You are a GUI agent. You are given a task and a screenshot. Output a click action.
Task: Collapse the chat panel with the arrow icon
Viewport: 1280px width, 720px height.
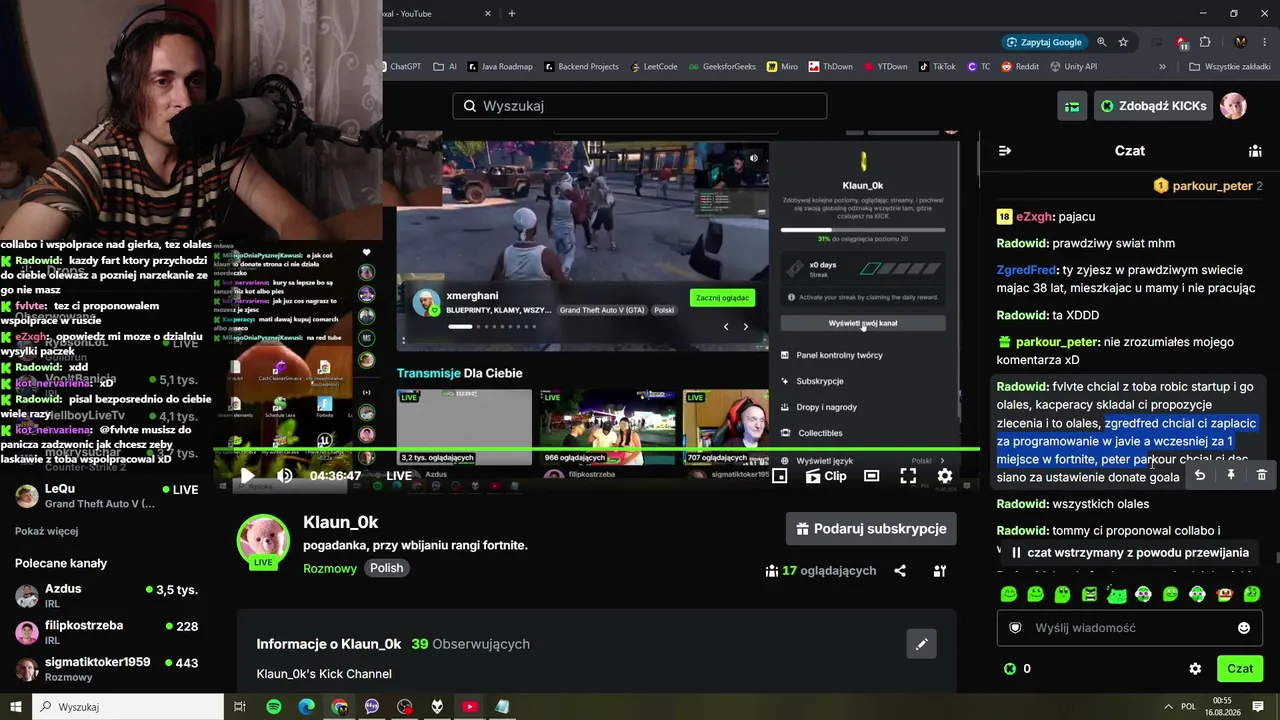pos(1005,151)
